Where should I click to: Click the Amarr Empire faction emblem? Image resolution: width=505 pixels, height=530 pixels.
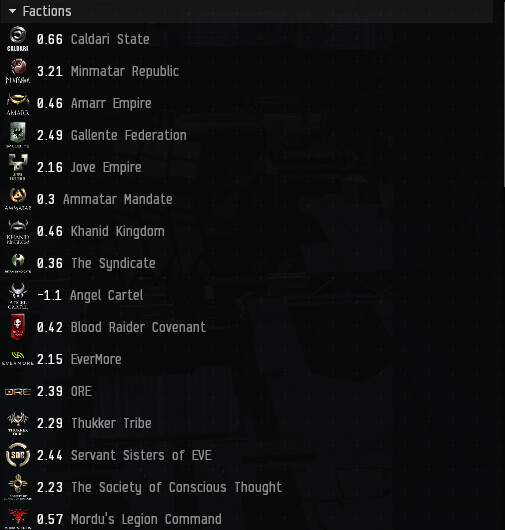pyautogui.click(x=18, y=103)
